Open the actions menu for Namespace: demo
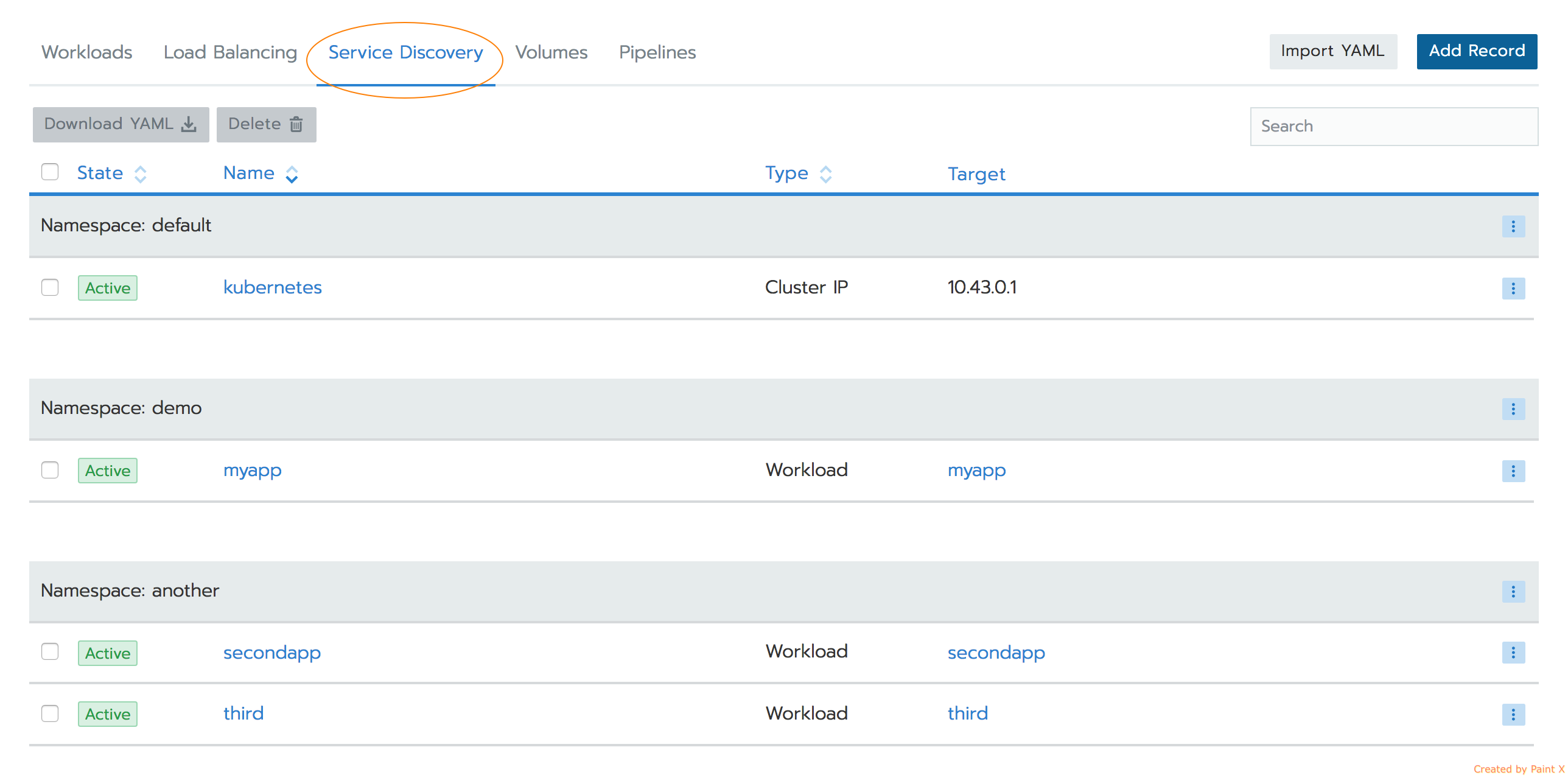Viewport: 1568px width, 778px height. tap(1513, 409)
